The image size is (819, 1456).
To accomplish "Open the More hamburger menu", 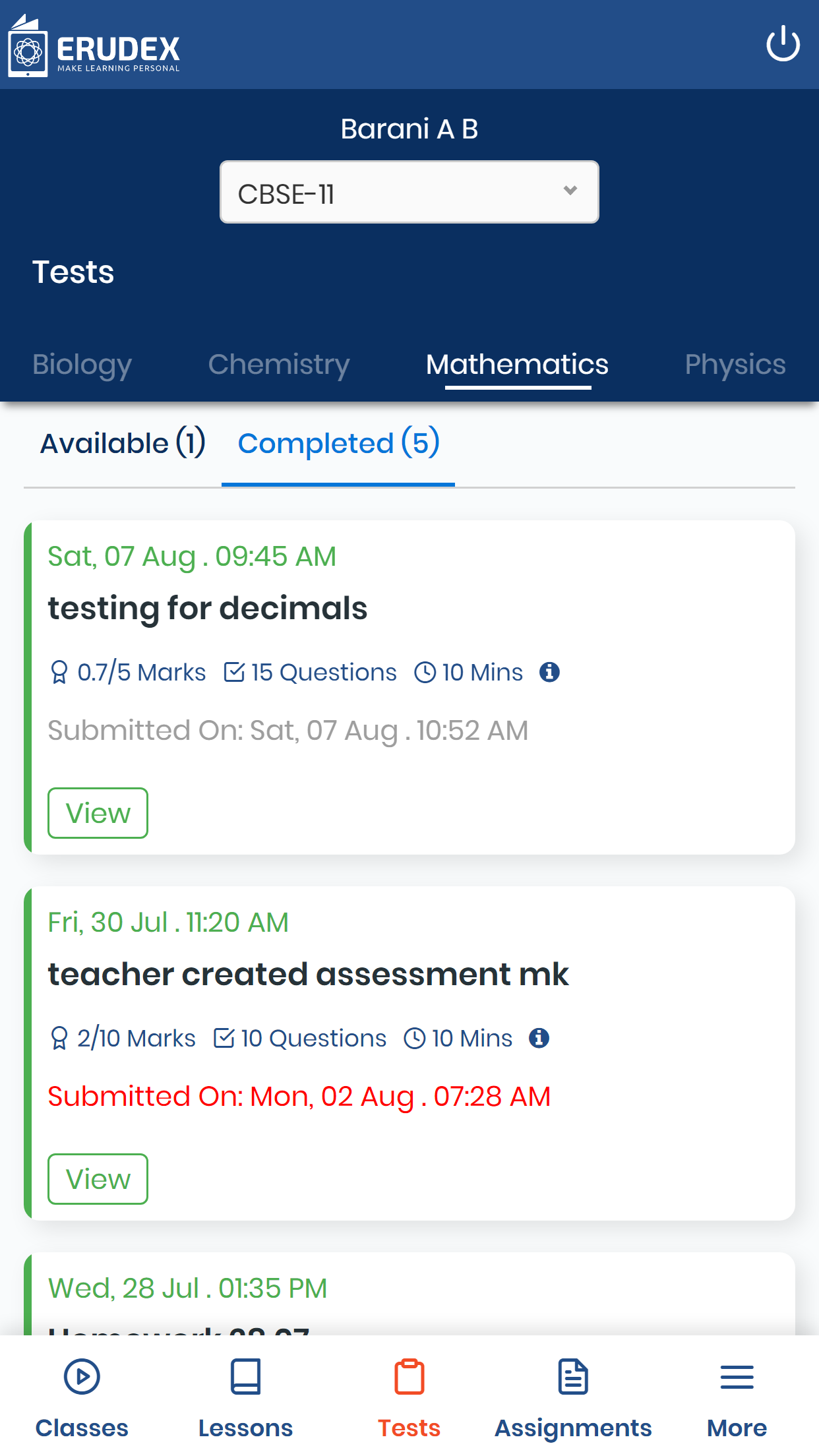I will point(737,1377).
